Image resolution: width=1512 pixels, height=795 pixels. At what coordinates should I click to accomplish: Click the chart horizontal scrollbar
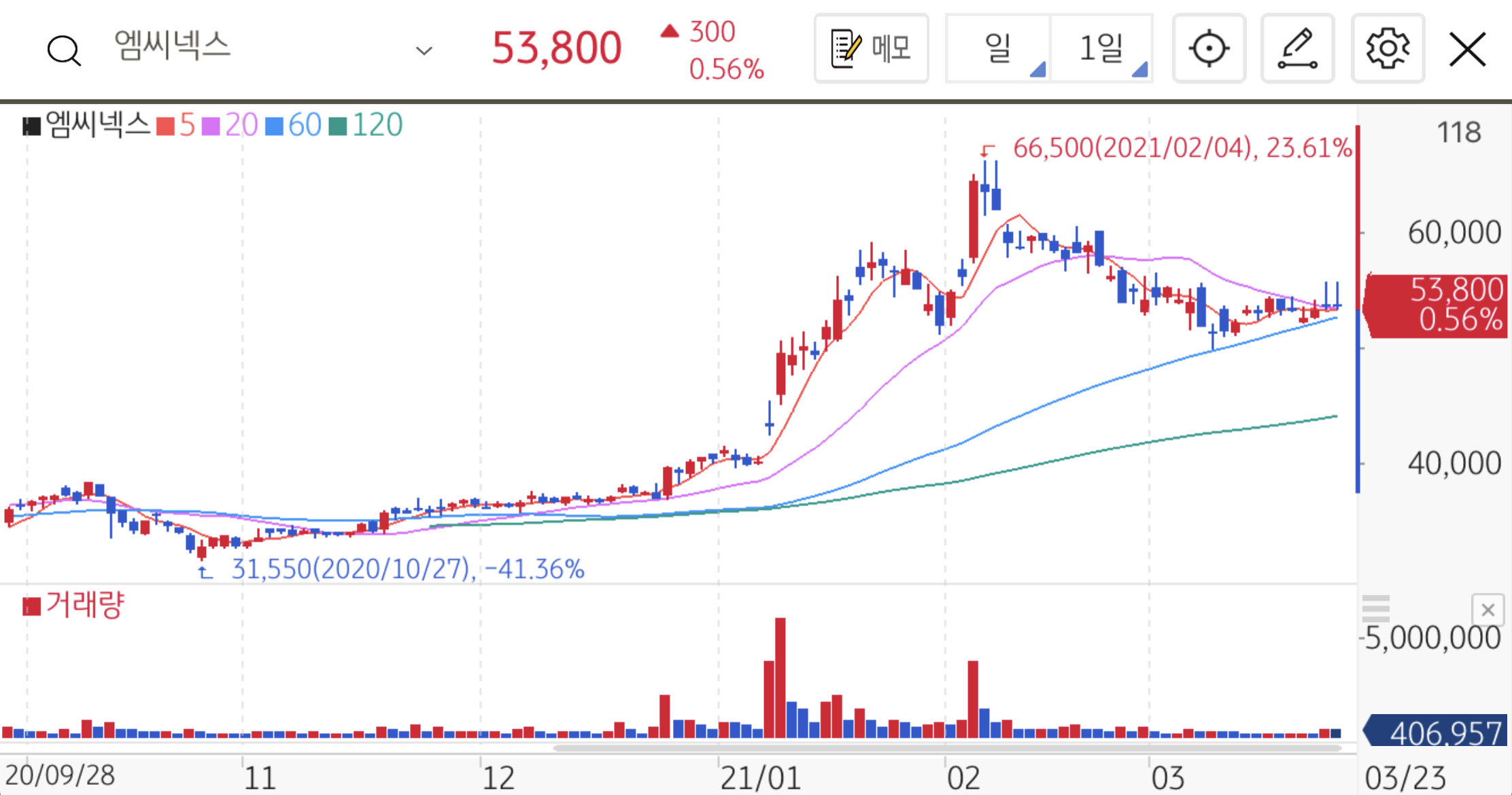click(x=948, y=748)
